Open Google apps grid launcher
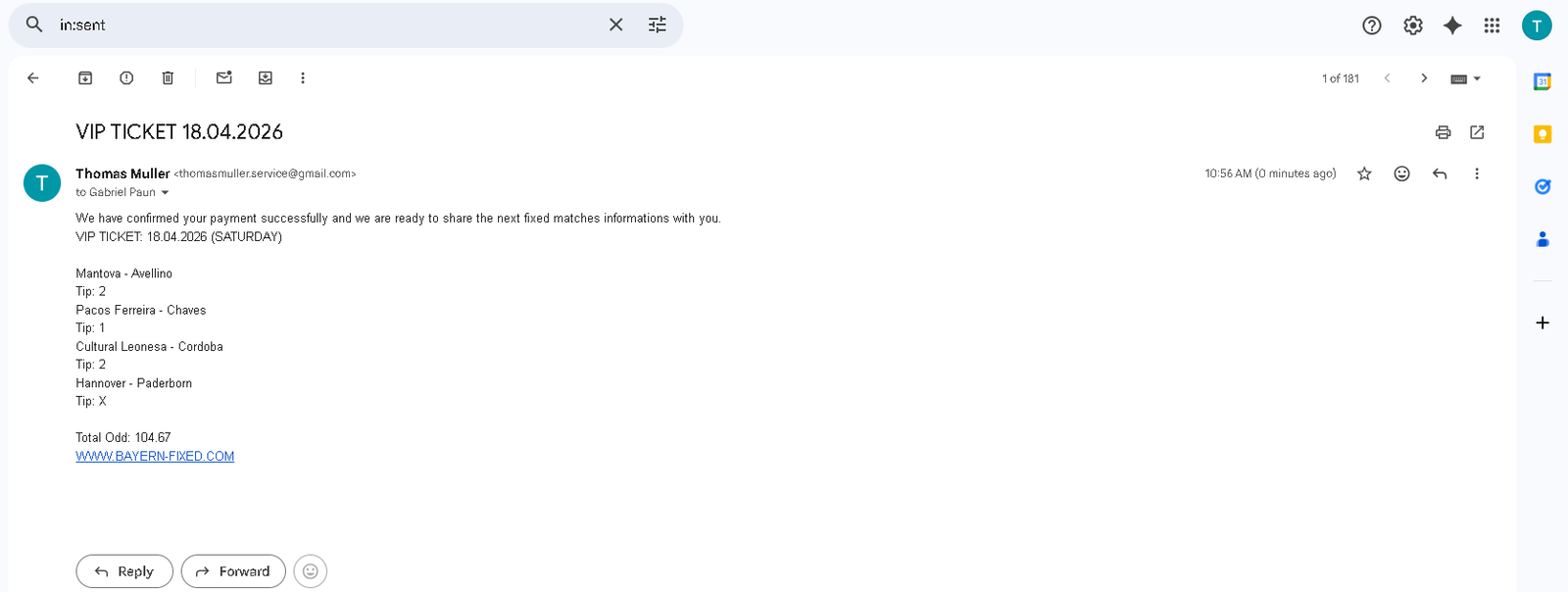Image resolution: width=1568 pixels, height=592 pixels. [x=1492, y=25]
